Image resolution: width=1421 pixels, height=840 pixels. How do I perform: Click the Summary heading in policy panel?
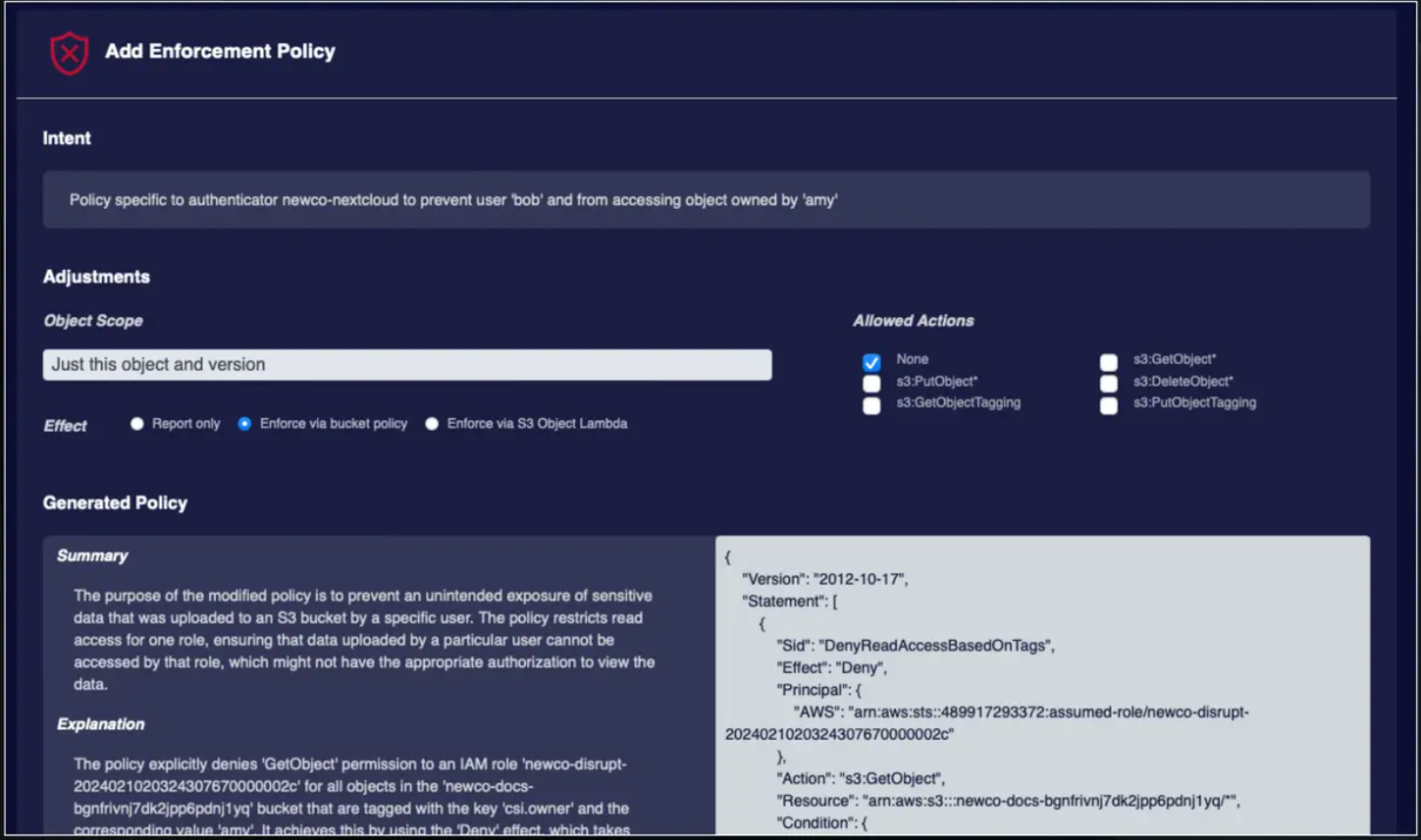coord(92,555)
